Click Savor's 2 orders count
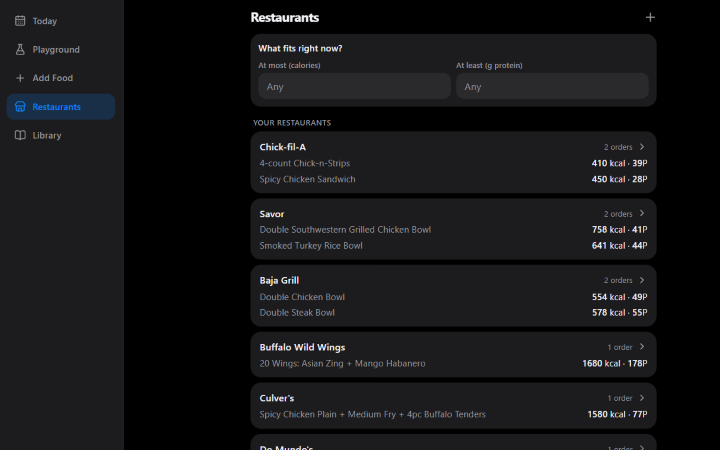Viewport: 720px width, 450px height. [618, 214]
